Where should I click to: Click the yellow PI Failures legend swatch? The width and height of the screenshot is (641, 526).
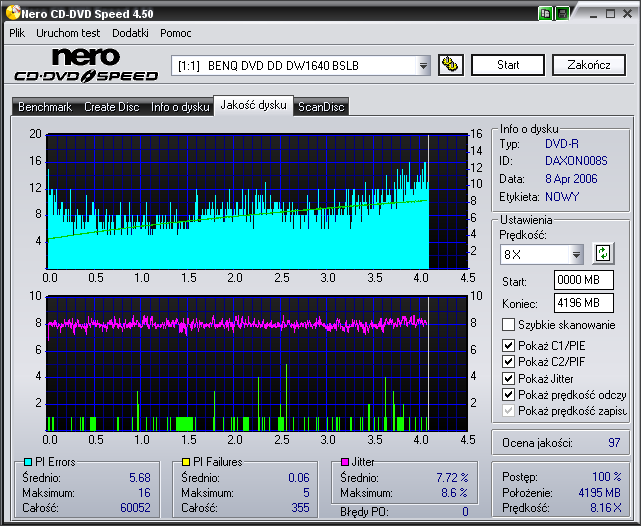(x=186, y=462)
